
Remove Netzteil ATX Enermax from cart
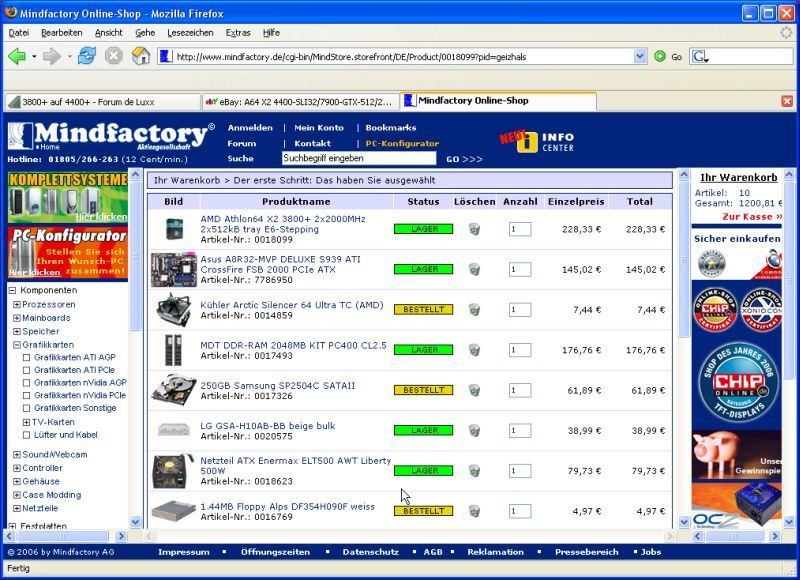474,470
